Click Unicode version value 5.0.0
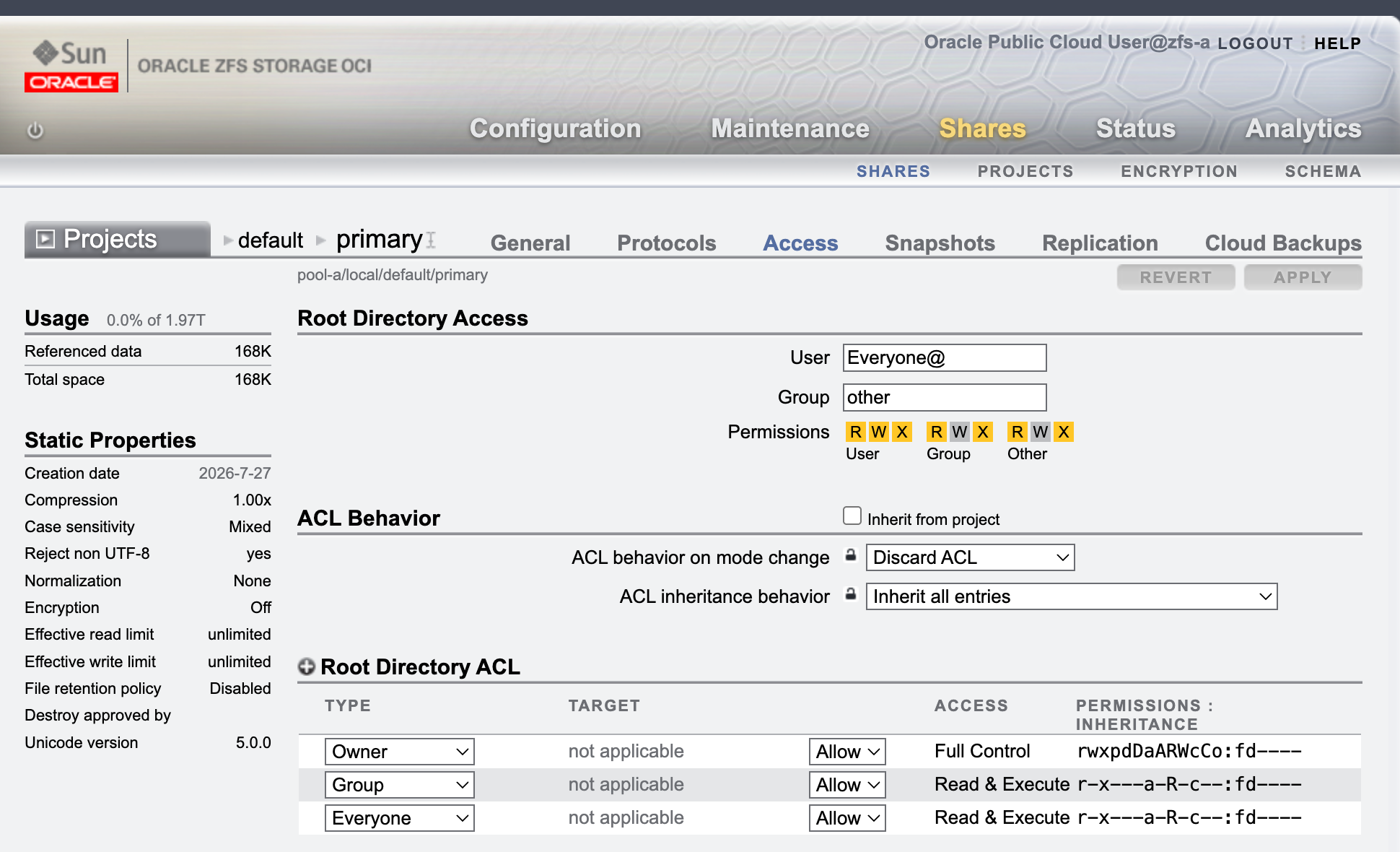Screen dimensions: 1400x852 pos(253,742)
